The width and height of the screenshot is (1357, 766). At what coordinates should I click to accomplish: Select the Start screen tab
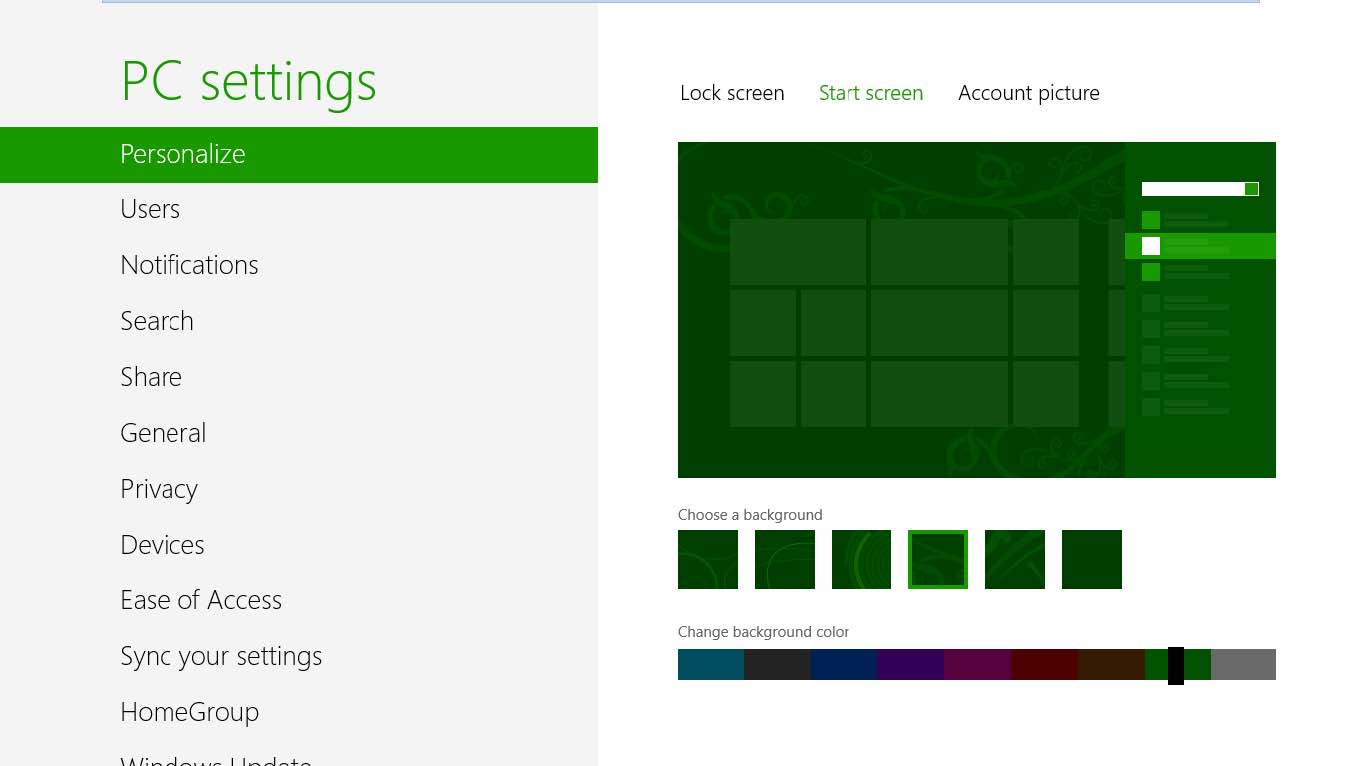click(870, 93)
